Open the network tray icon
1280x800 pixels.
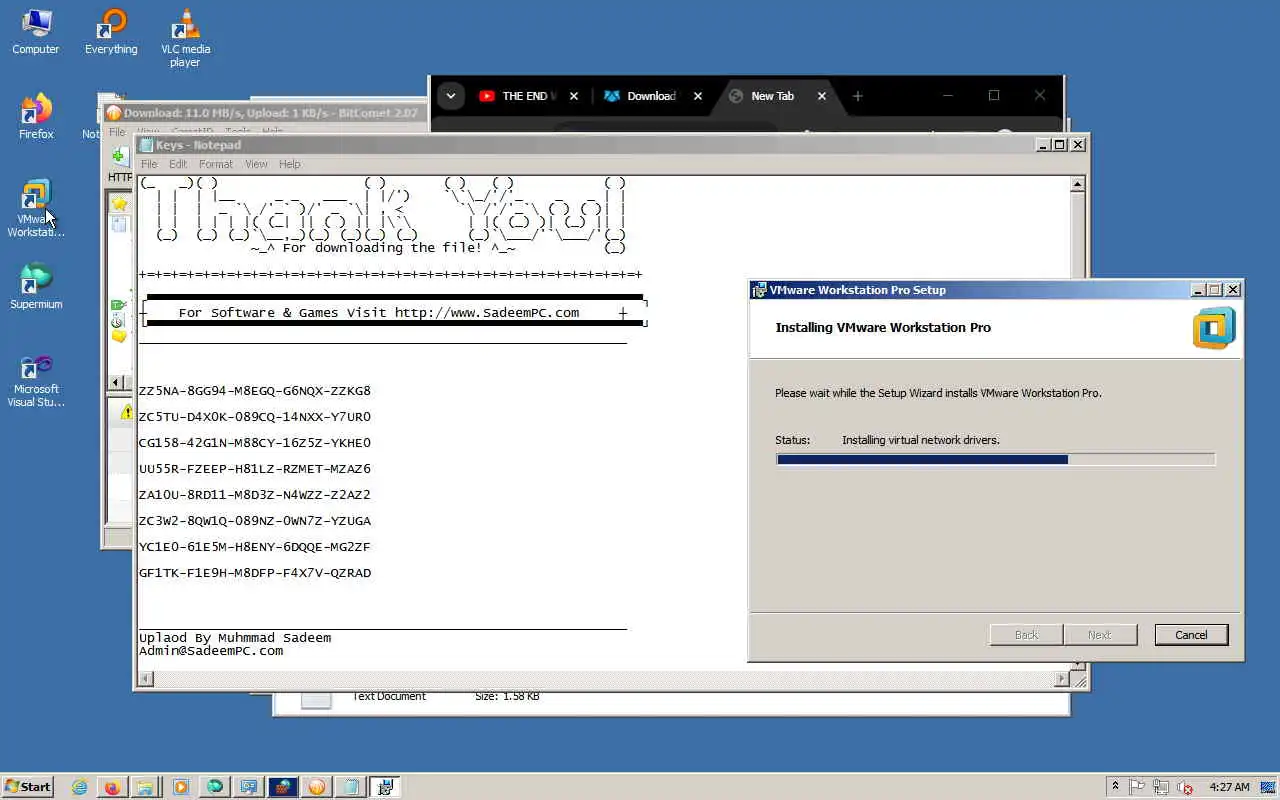(x=1162, y=787)
